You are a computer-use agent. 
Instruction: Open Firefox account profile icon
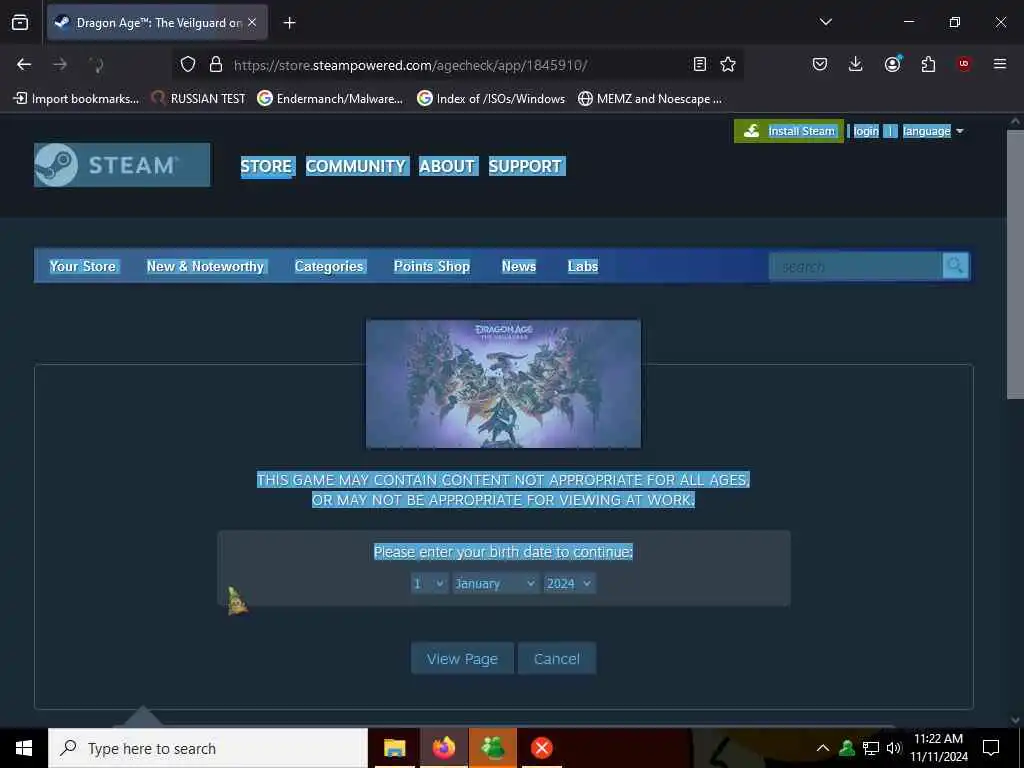pyautogui.click(x=892, y=64)
